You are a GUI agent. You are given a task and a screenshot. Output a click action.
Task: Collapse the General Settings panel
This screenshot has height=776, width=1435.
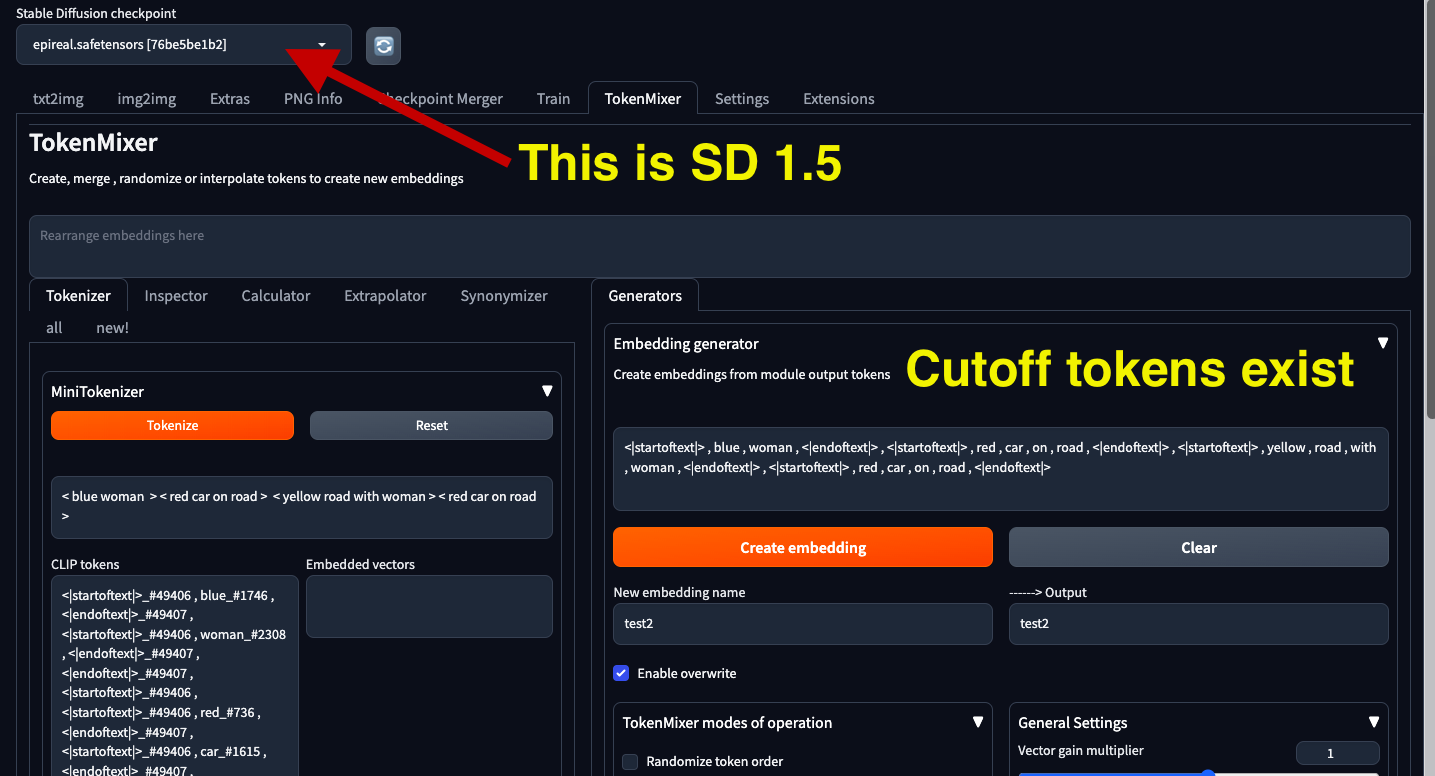[x=1374, y=721]
